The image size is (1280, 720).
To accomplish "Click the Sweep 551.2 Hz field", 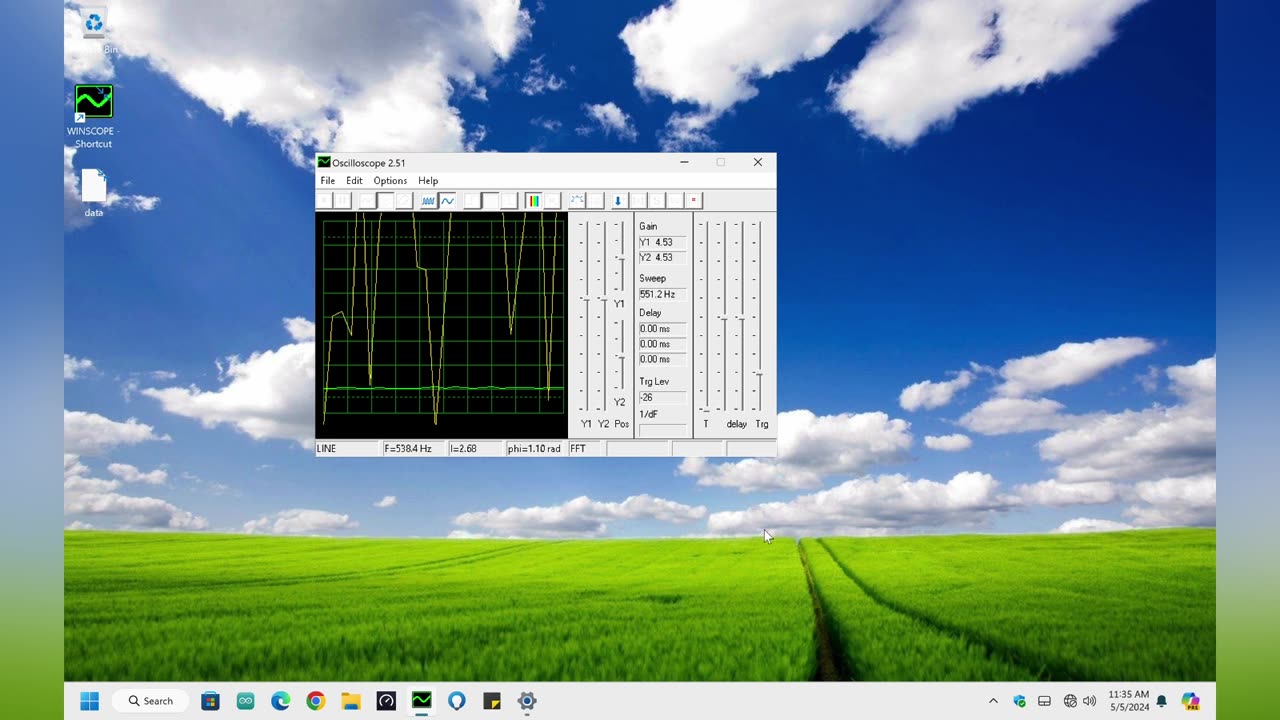I will 662,294.
